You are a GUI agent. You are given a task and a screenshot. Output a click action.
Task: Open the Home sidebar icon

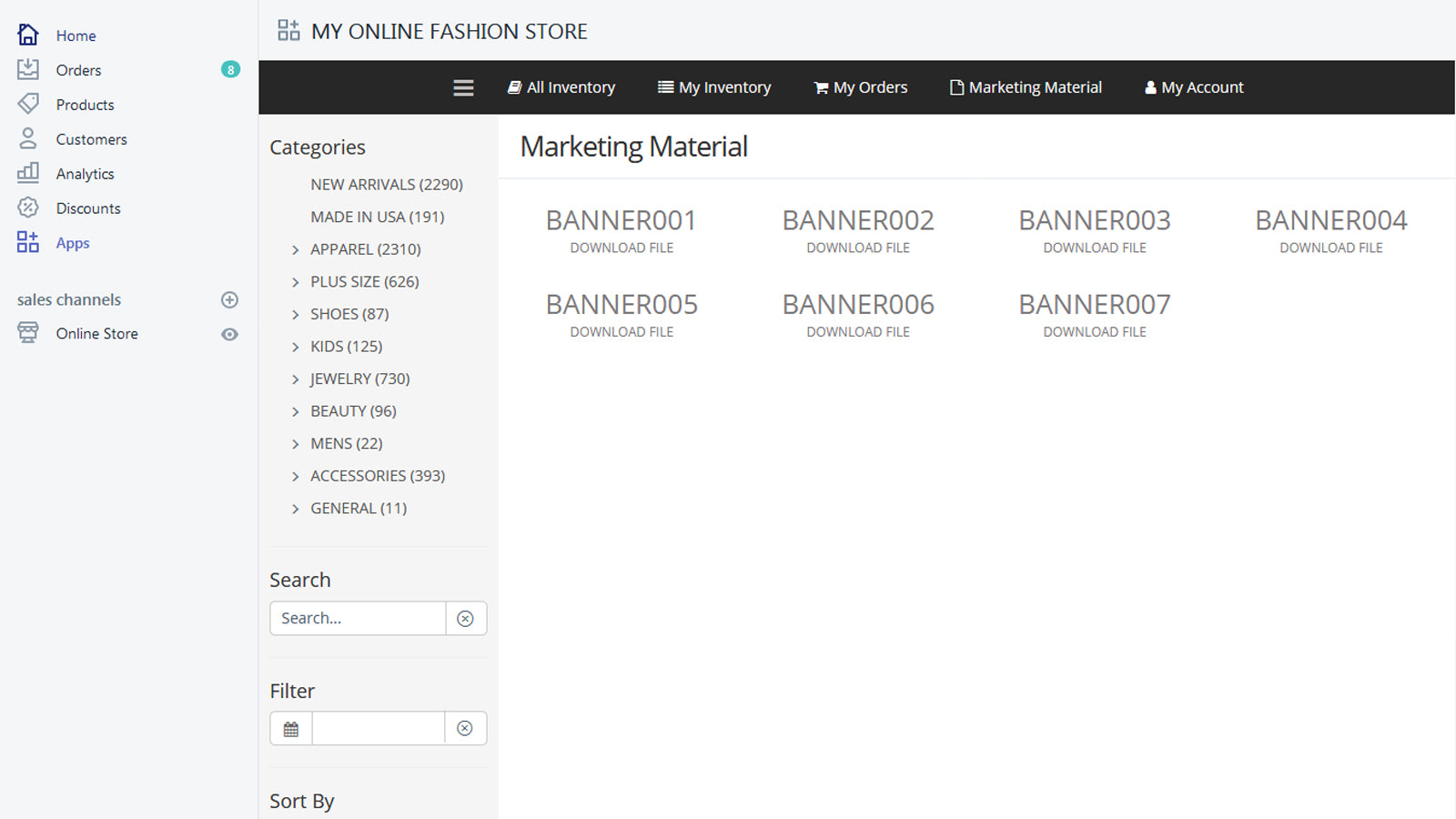click(x=28, y=35)
